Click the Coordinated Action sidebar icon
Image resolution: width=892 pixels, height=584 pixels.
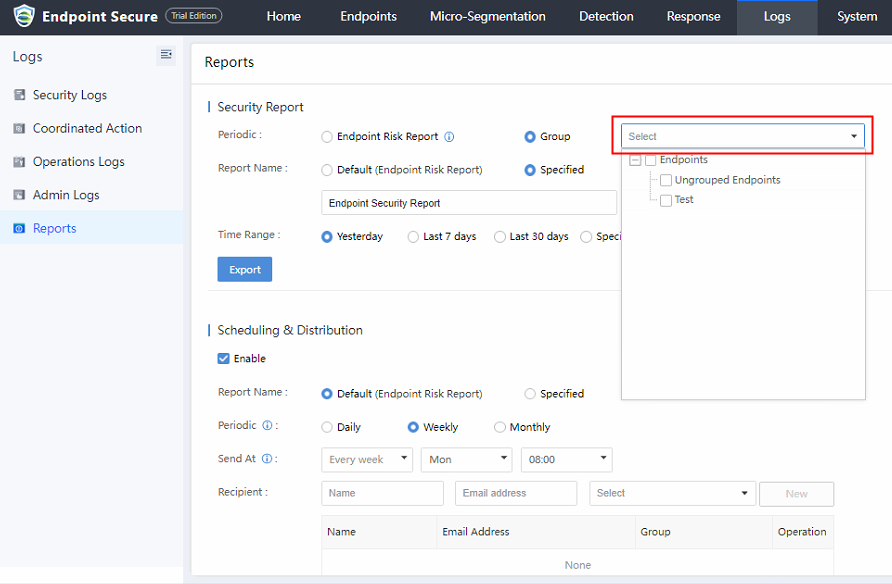point(19,129)
